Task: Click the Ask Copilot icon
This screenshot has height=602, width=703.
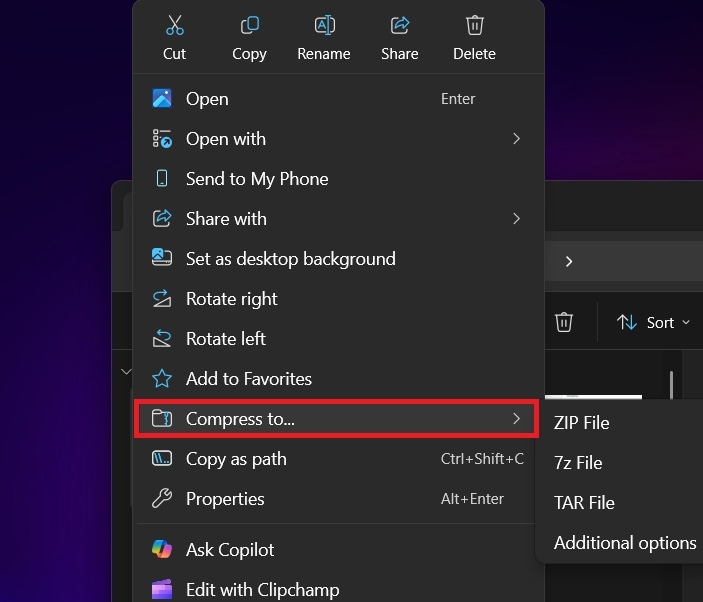Action: pyautogui.click(x=162, y=549)
